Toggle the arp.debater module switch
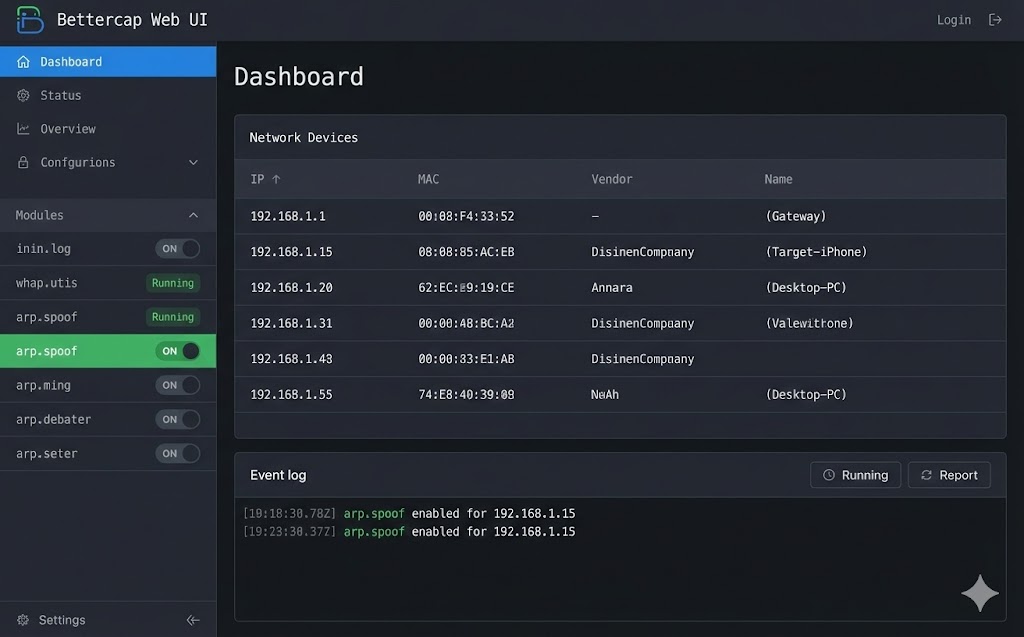Screen dimensions: 1024x637 177,419
